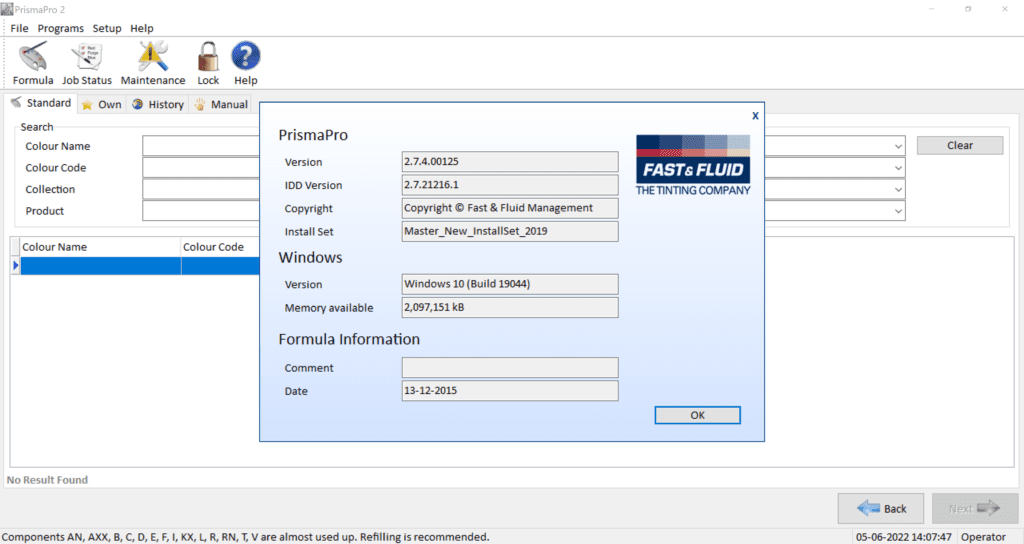
Task: Open the Setup menu
Action: tap(107, 28)
